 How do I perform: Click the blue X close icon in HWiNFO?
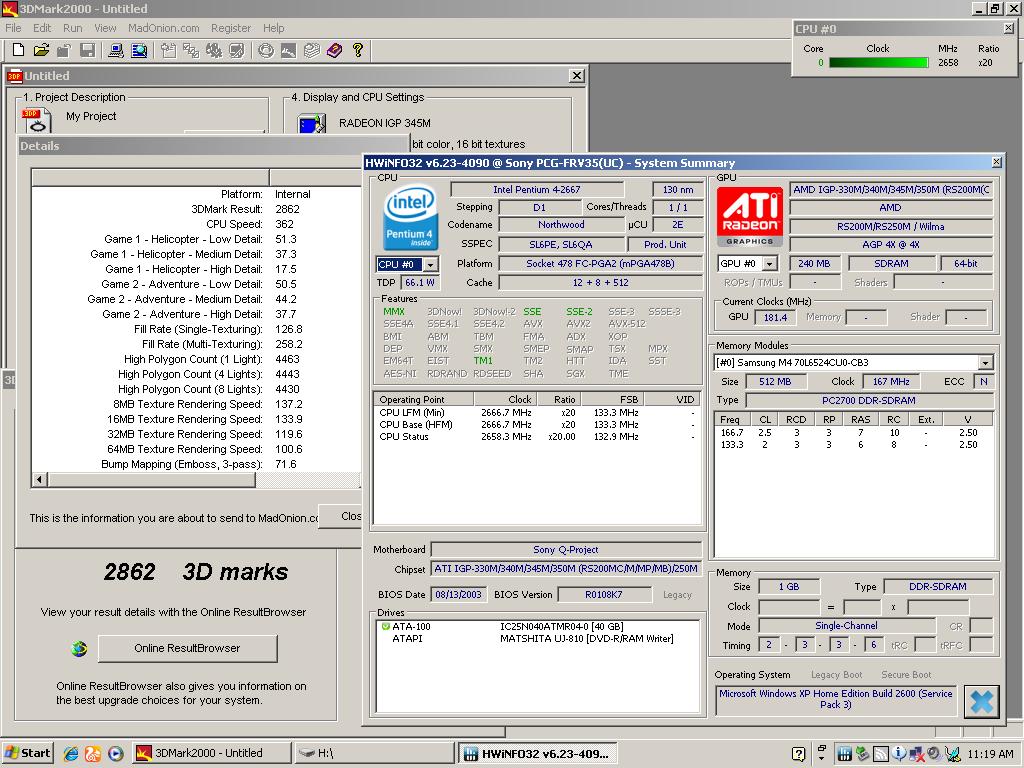click(982, 701)
